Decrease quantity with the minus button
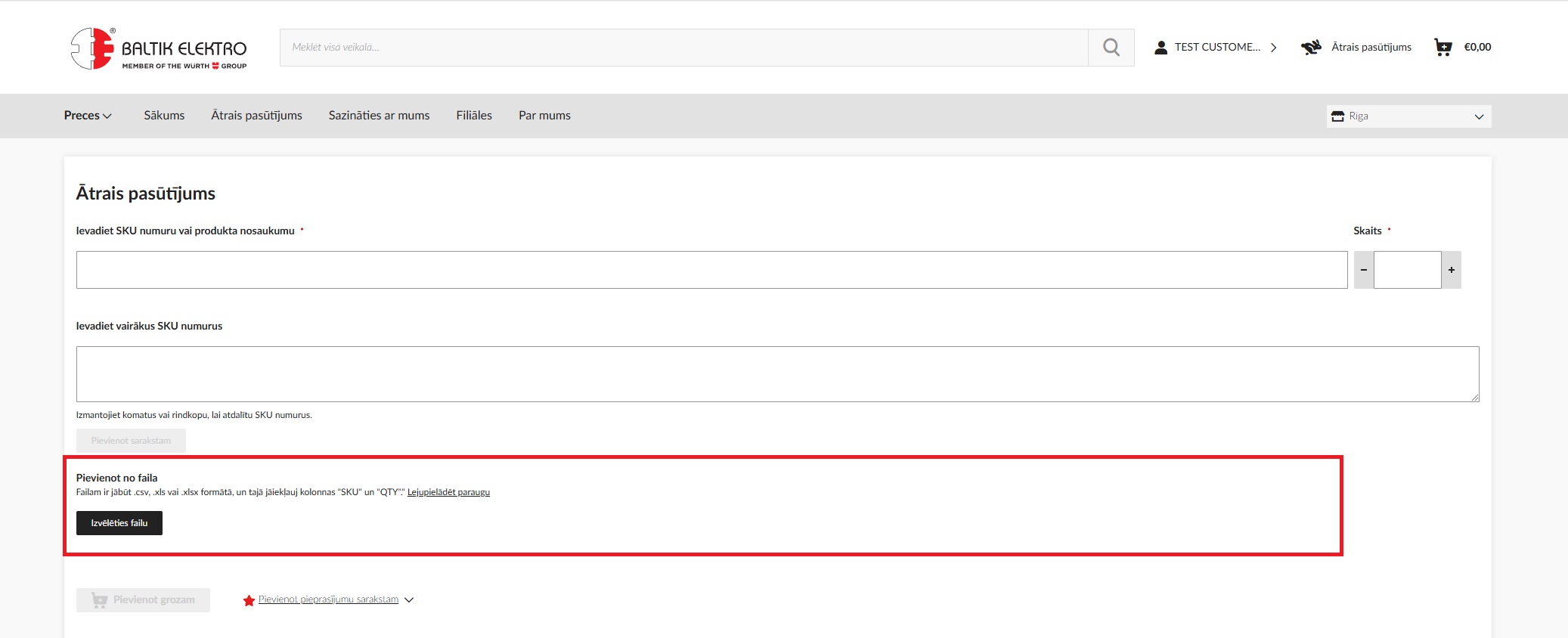 1364,270
